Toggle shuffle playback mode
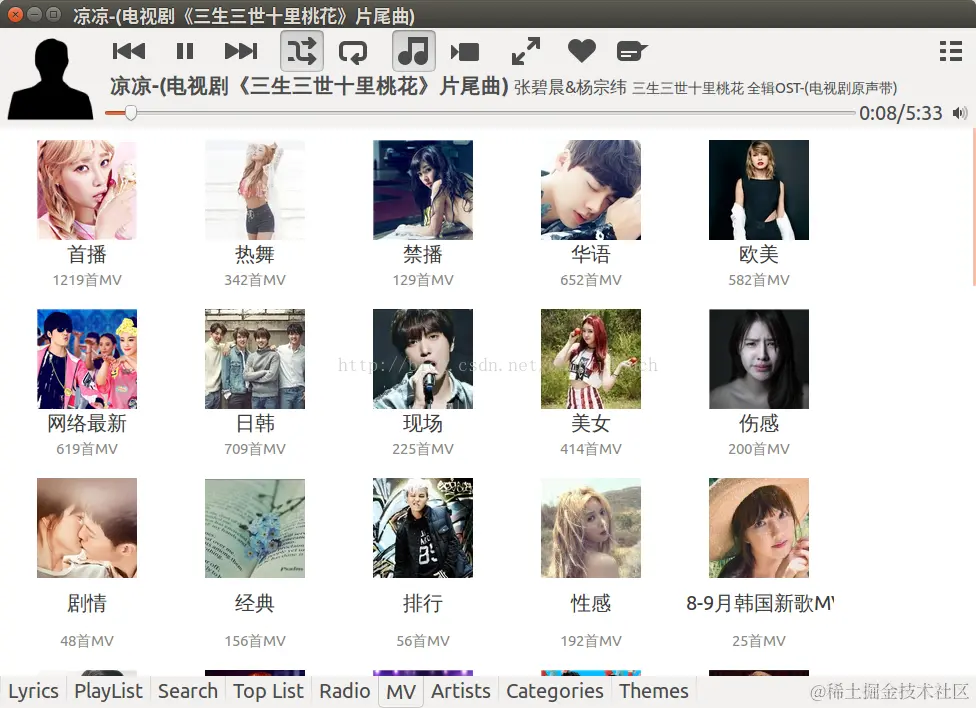This screenshot has height=708, width=976. [302, 51]
